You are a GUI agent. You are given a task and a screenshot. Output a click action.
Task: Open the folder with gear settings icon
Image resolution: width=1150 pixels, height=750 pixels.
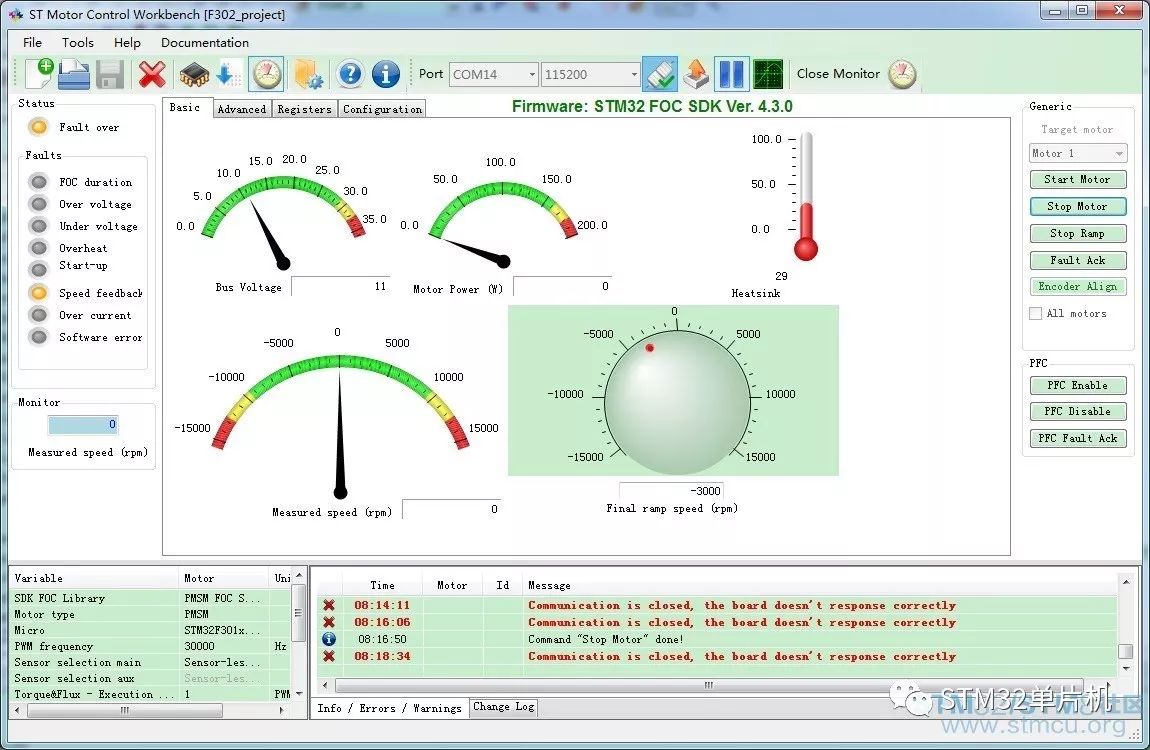click(308, 74)
